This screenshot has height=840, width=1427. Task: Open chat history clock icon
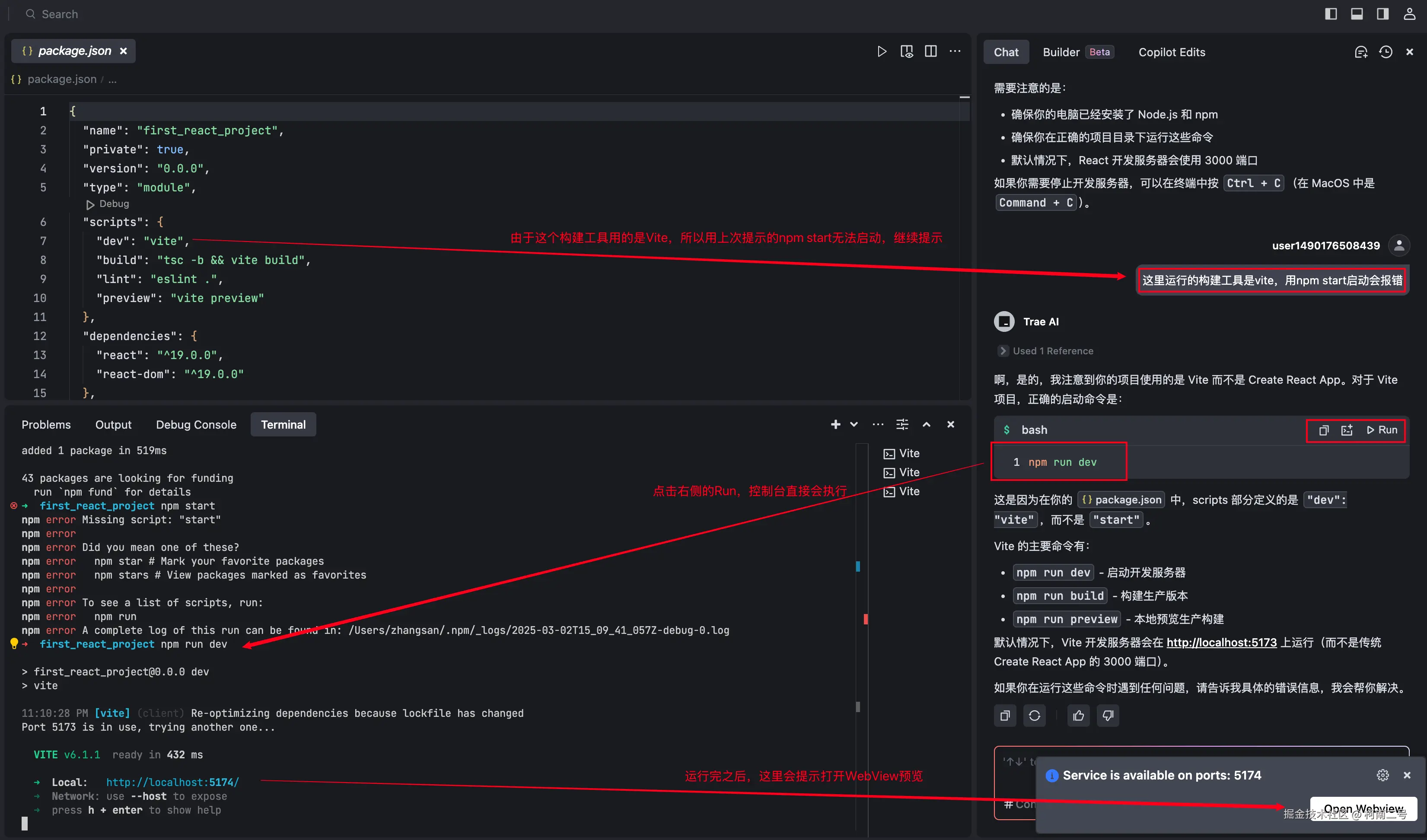pyautogui.click(x=1385, y=52)
